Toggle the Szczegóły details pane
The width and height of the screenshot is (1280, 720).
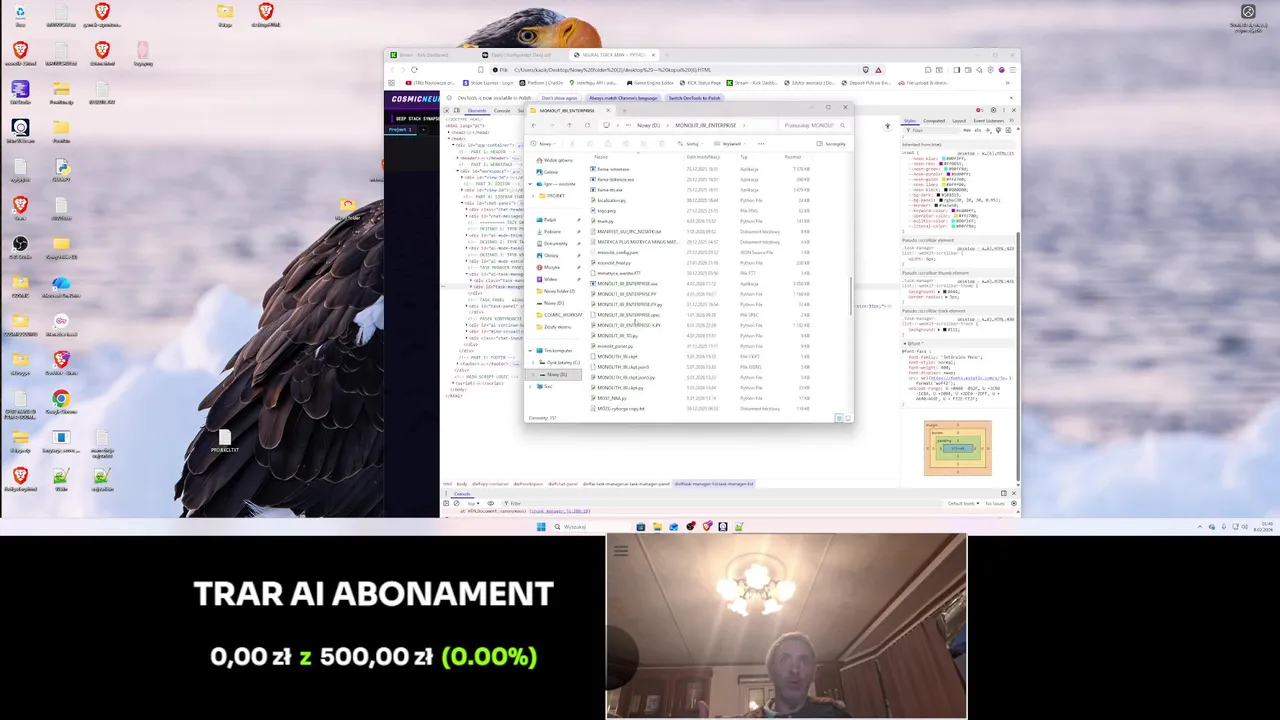831,144
